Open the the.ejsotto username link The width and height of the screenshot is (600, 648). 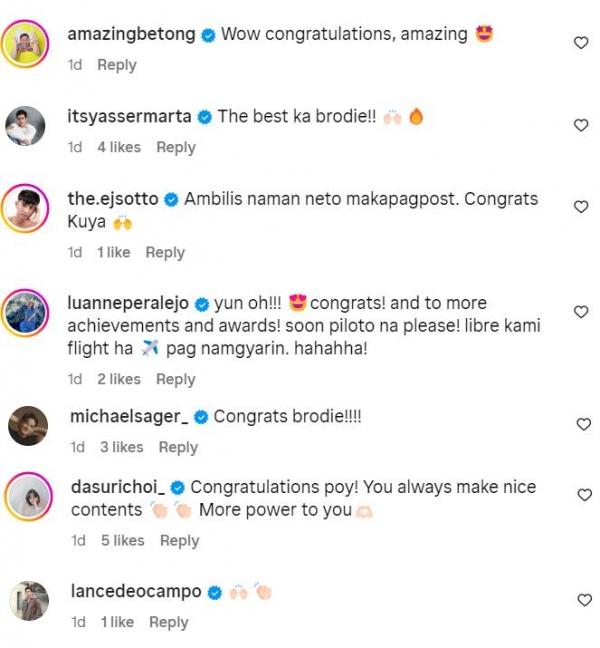(112, 199)
